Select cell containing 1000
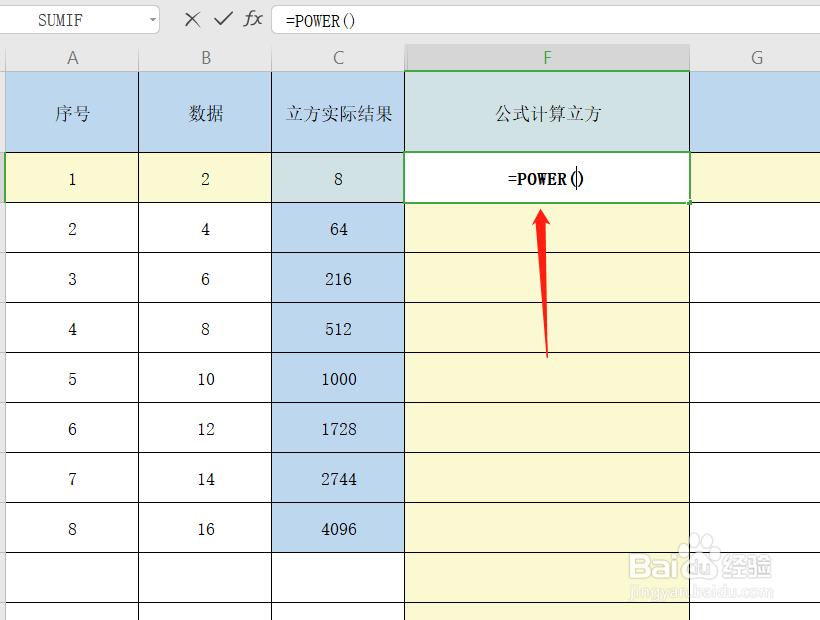The image size is (820, 620). point(338,378)
